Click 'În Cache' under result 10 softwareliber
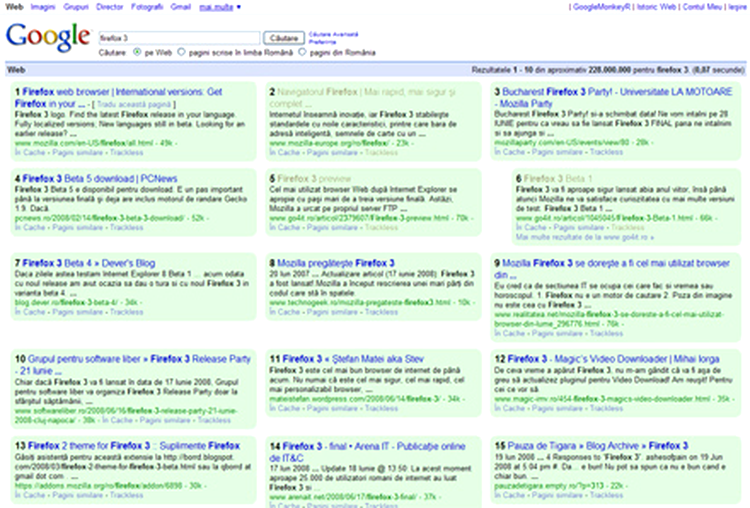 (x=118, y=420)
